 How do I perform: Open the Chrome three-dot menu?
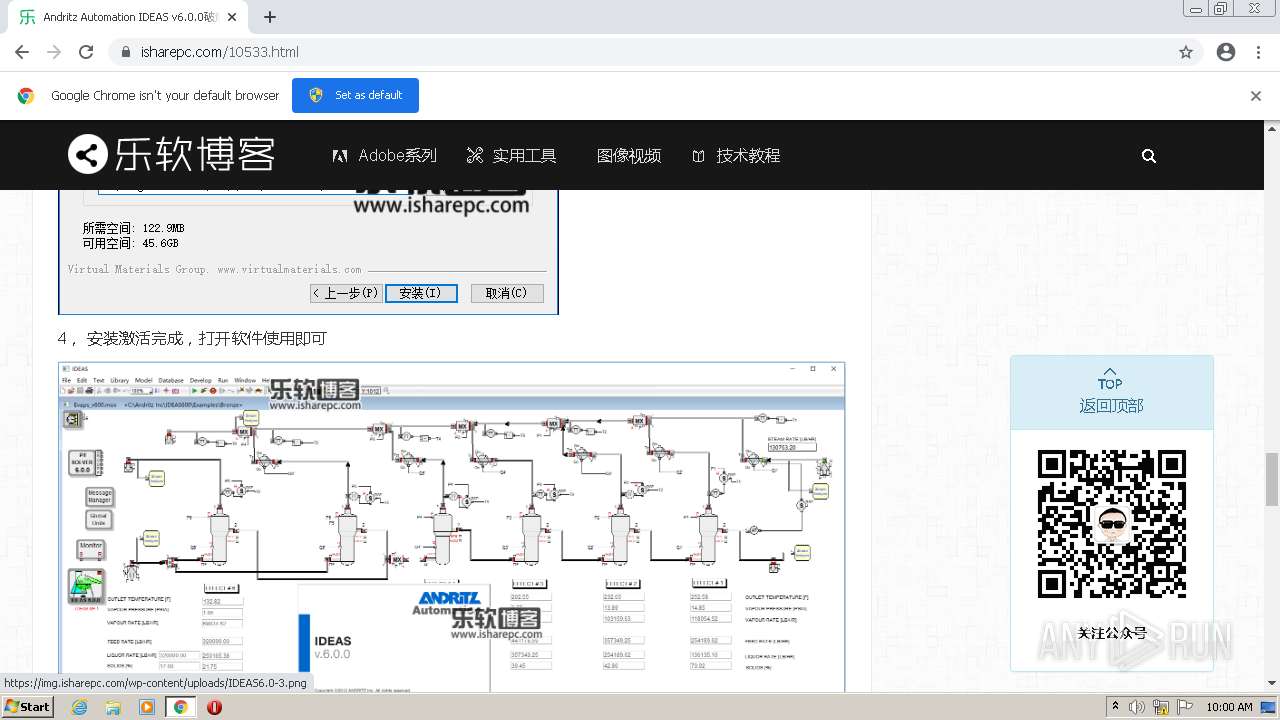tap(1258, 52)
